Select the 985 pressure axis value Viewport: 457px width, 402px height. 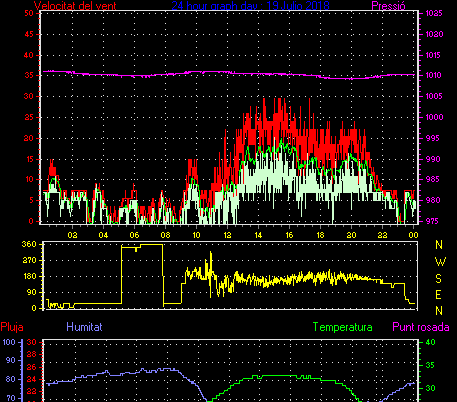(x=434, y=180)
